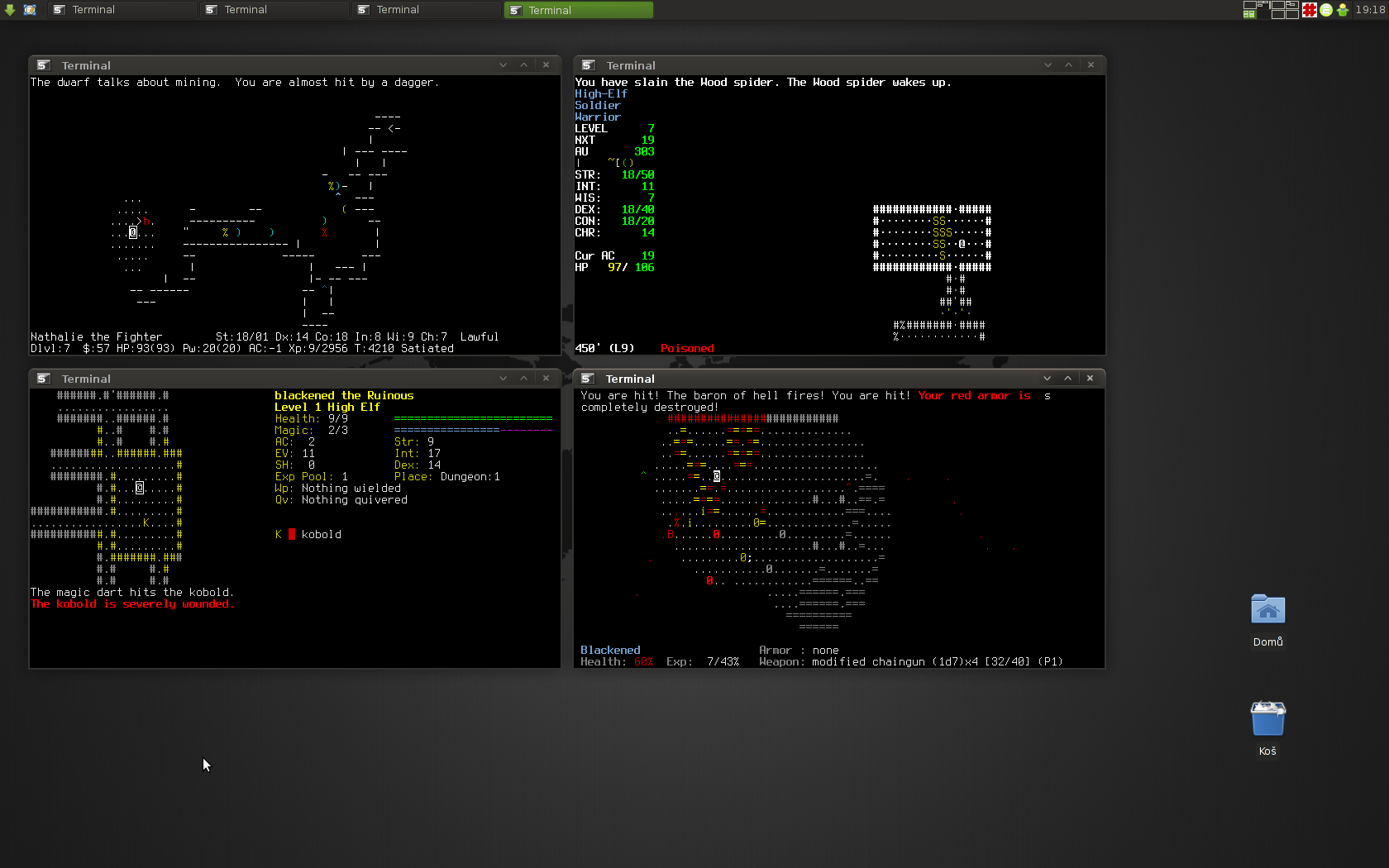Click the red hash tray icon
Image resolution: width=1389 pixels, height=868 pixels.
click(1310, 10)
